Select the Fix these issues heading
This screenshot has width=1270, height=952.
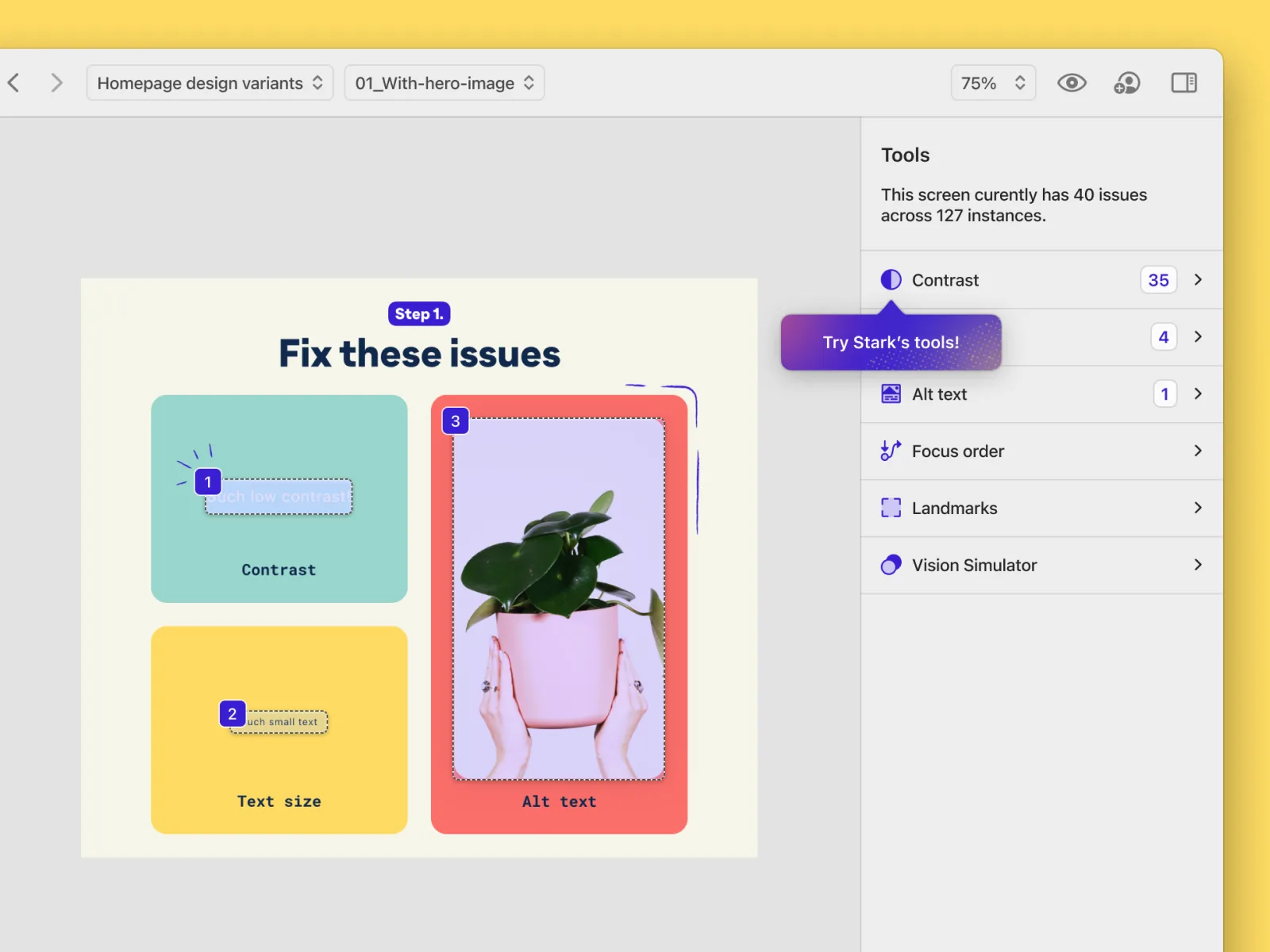419,354
